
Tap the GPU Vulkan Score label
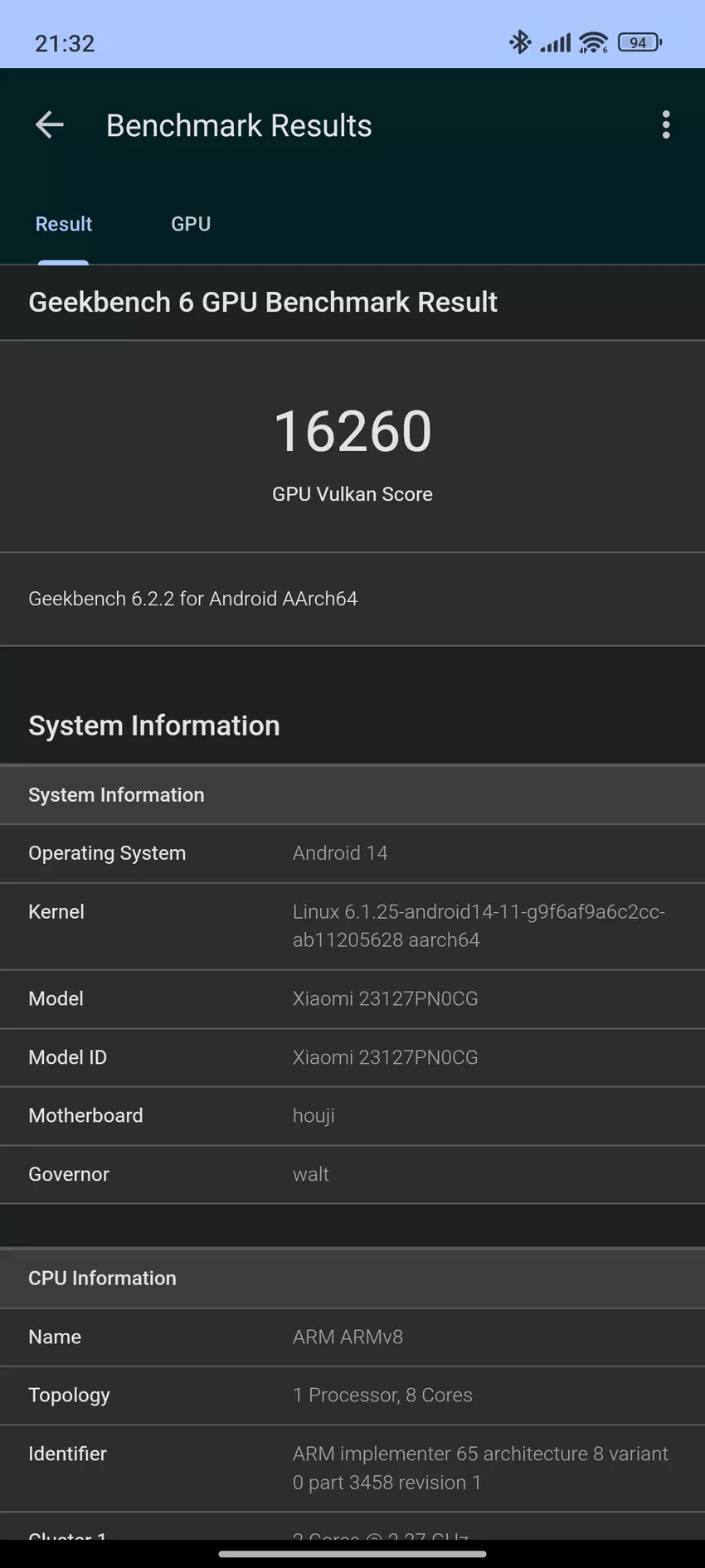pyautogui.click(x=352, y=494)
